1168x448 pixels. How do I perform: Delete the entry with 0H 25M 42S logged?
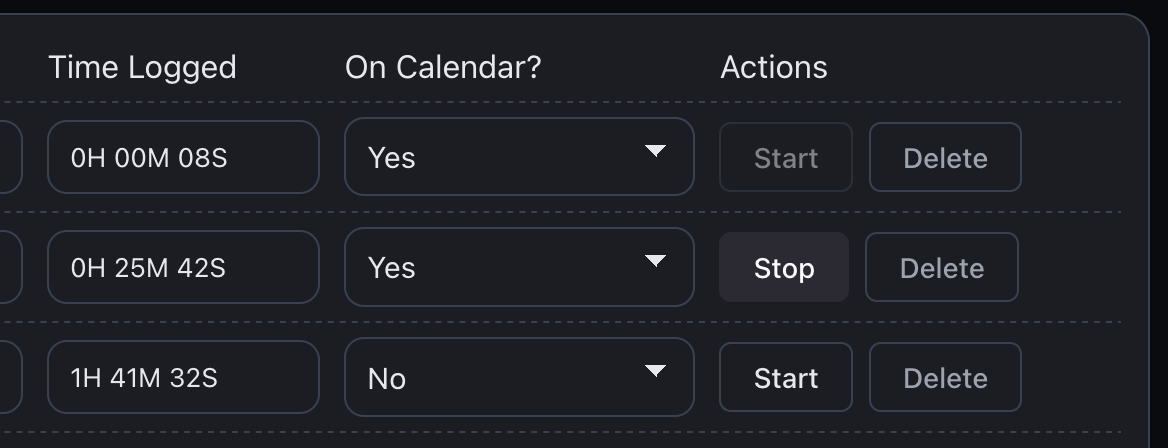click(x=942, y=267)
